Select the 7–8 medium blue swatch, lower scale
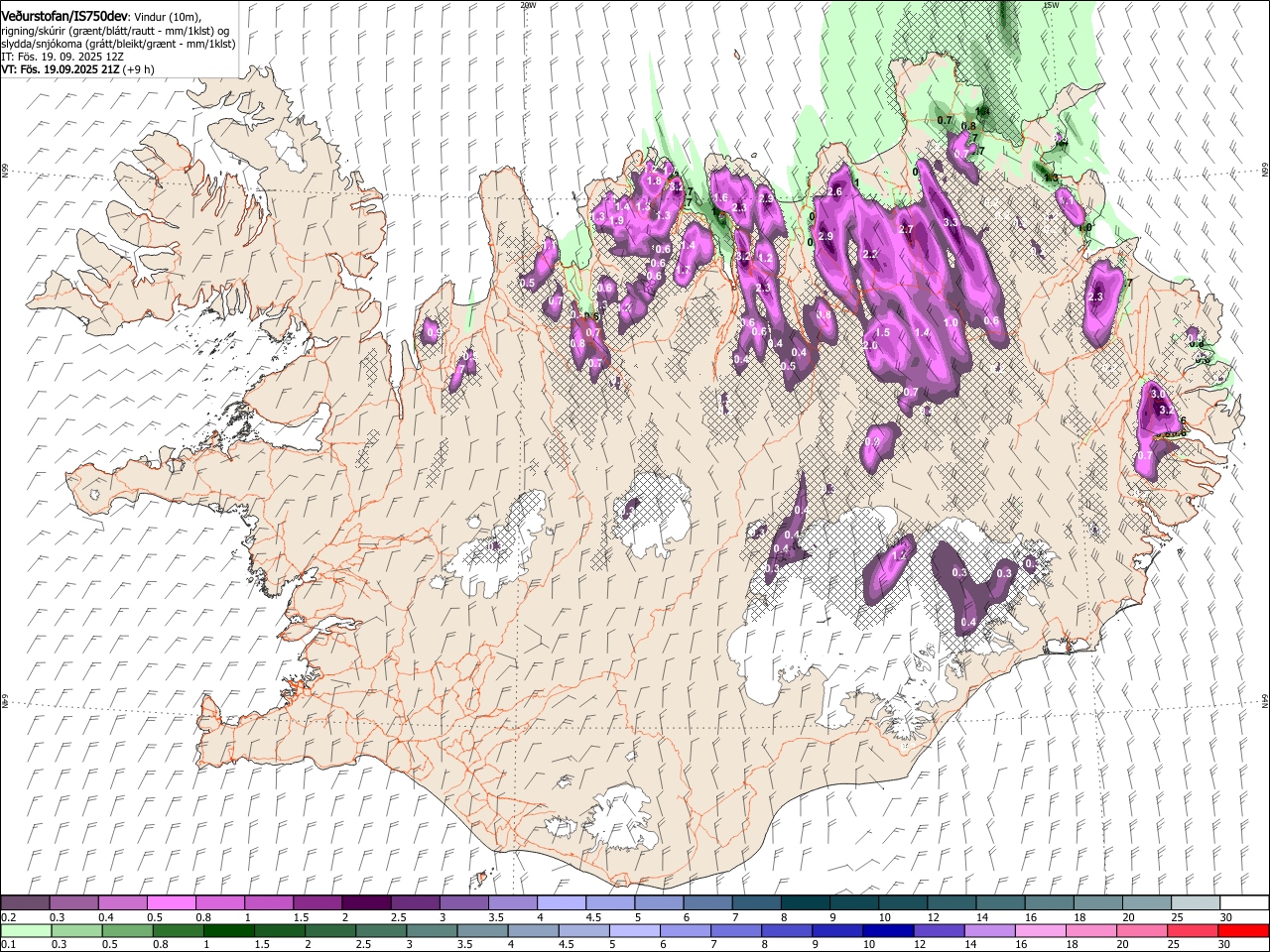The image size is (1270, 952). (x=736, y=930)
